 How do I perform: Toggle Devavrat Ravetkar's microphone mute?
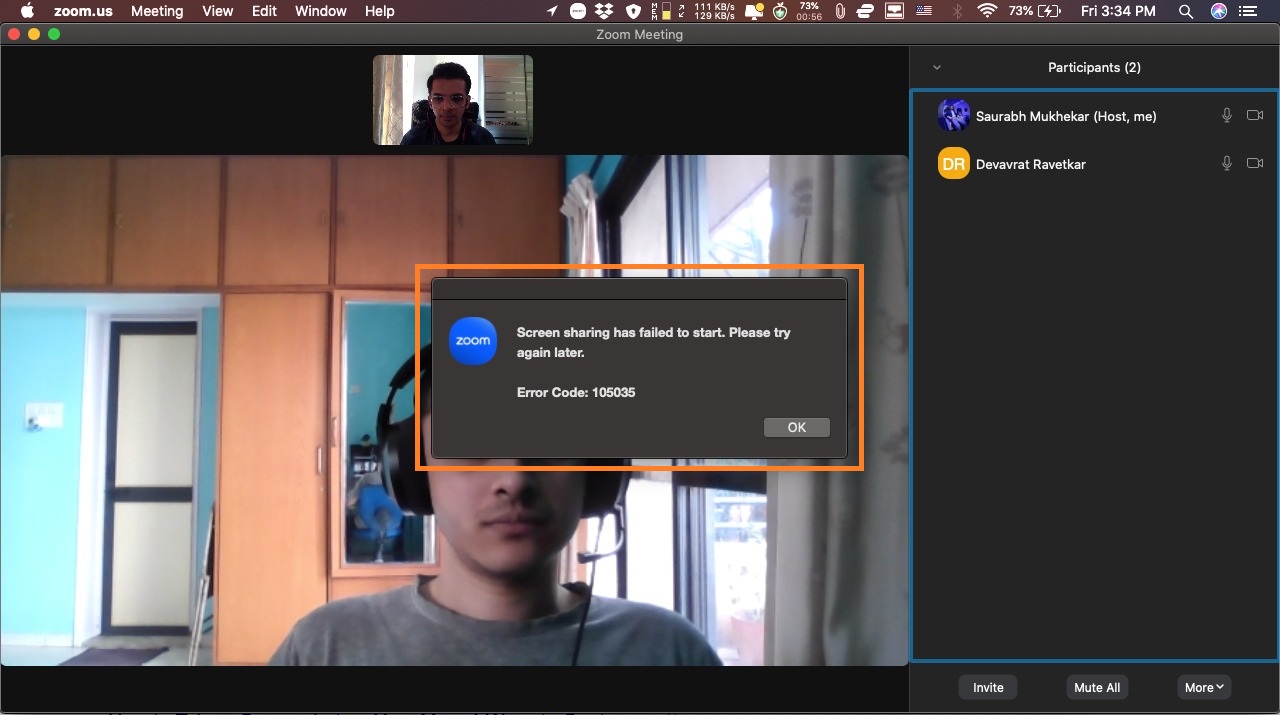pyautogui.click(x=1226, y=163)
